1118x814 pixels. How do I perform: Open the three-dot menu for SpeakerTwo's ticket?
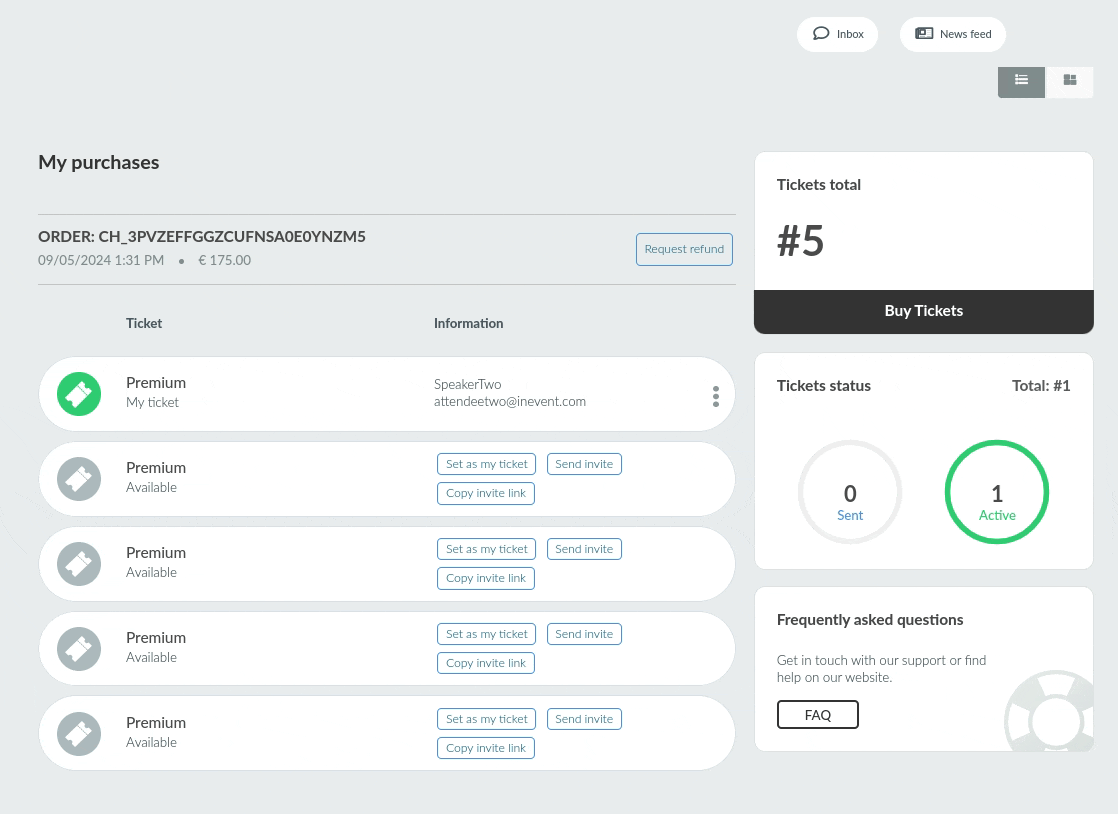pyautogui.click(x=716, y=397)
